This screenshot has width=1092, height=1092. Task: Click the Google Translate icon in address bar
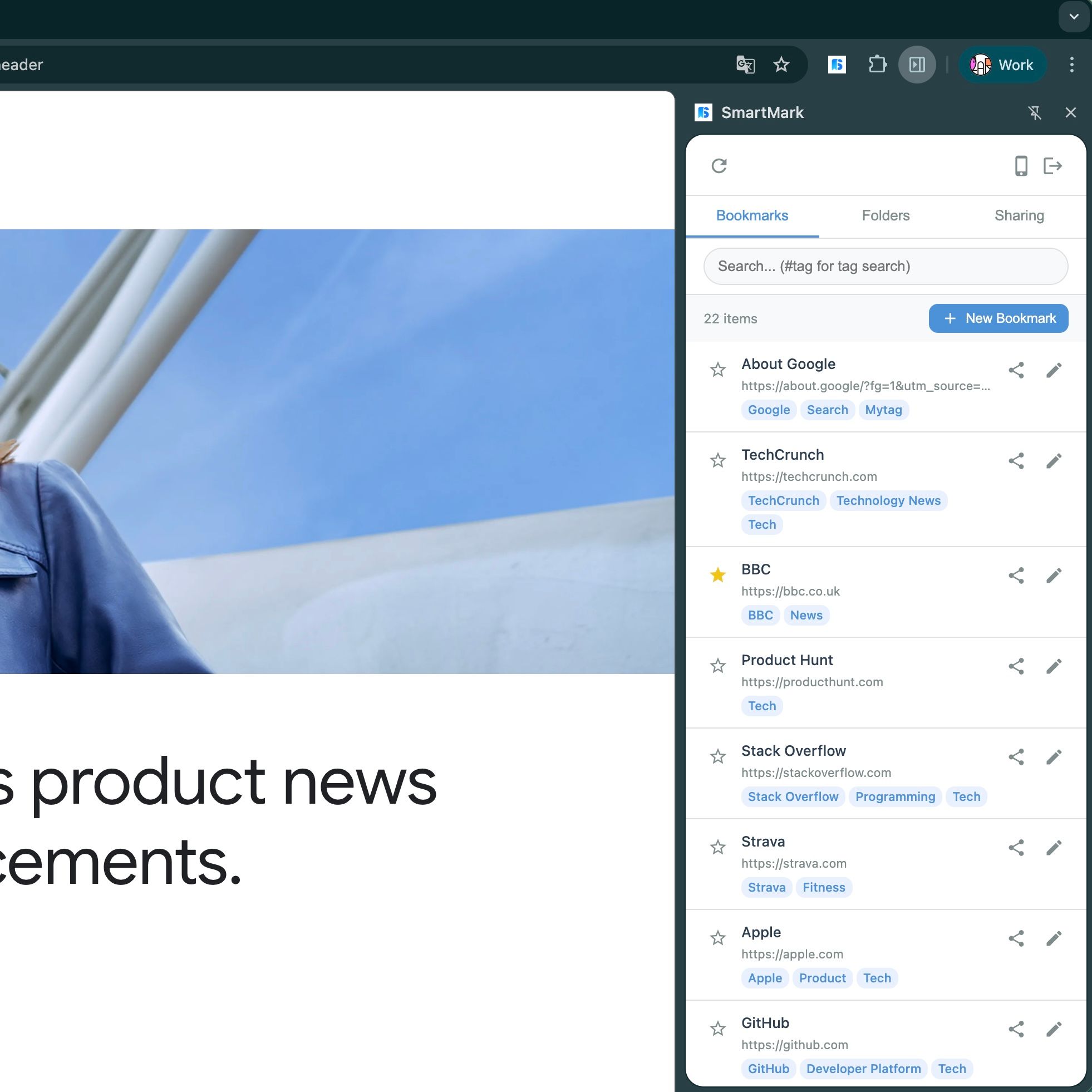pyautogui.click(x=745, y=65)
